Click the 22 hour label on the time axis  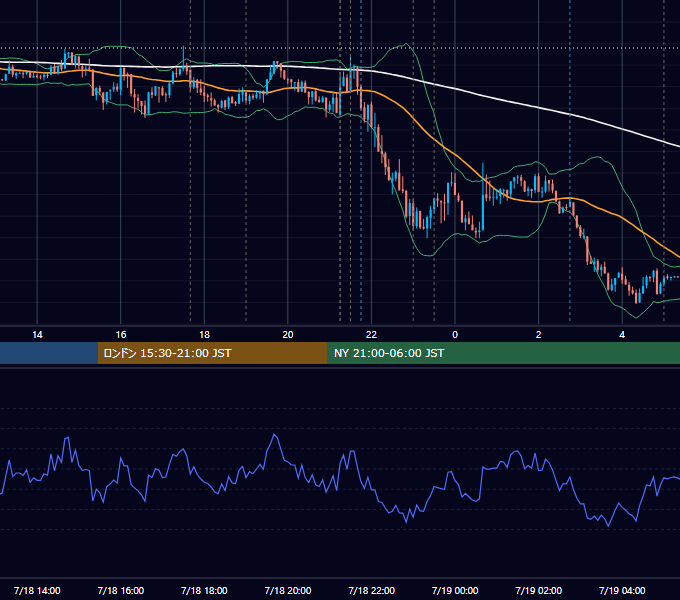371,335
